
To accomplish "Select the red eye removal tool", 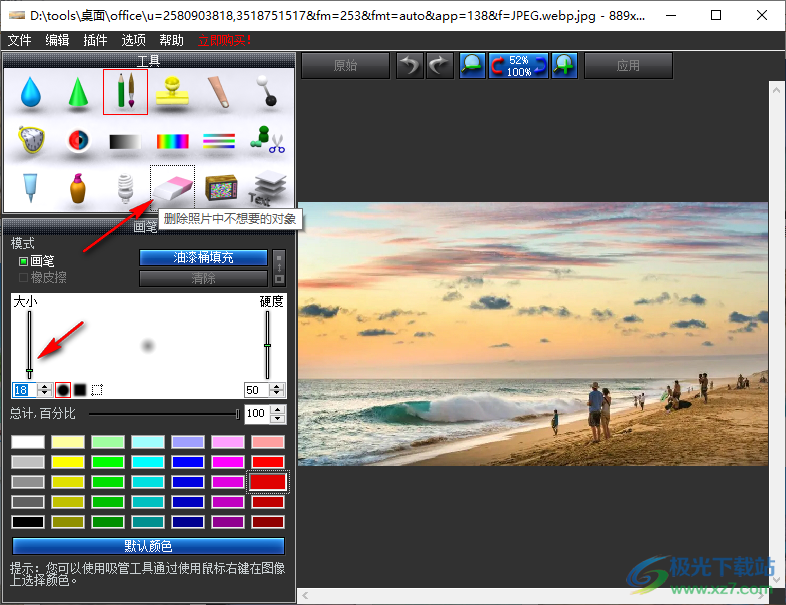I will coord(78,140).
